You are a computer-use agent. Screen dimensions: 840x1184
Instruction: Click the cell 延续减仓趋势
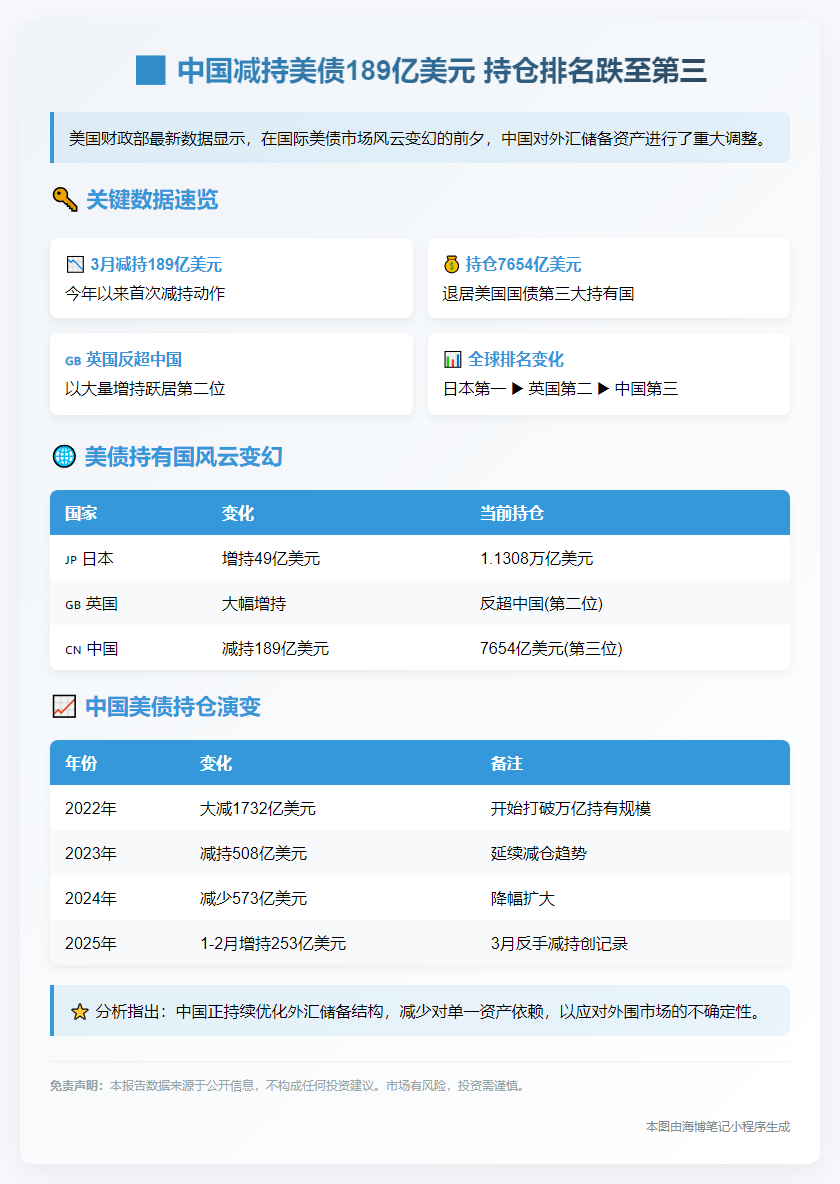click(x=539, y=853)
